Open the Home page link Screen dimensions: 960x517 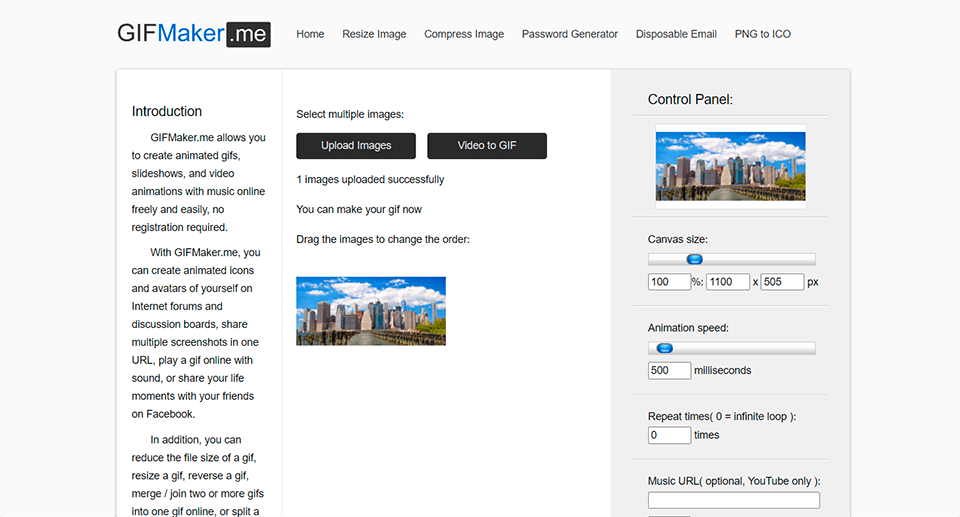(x=310, y=34)
